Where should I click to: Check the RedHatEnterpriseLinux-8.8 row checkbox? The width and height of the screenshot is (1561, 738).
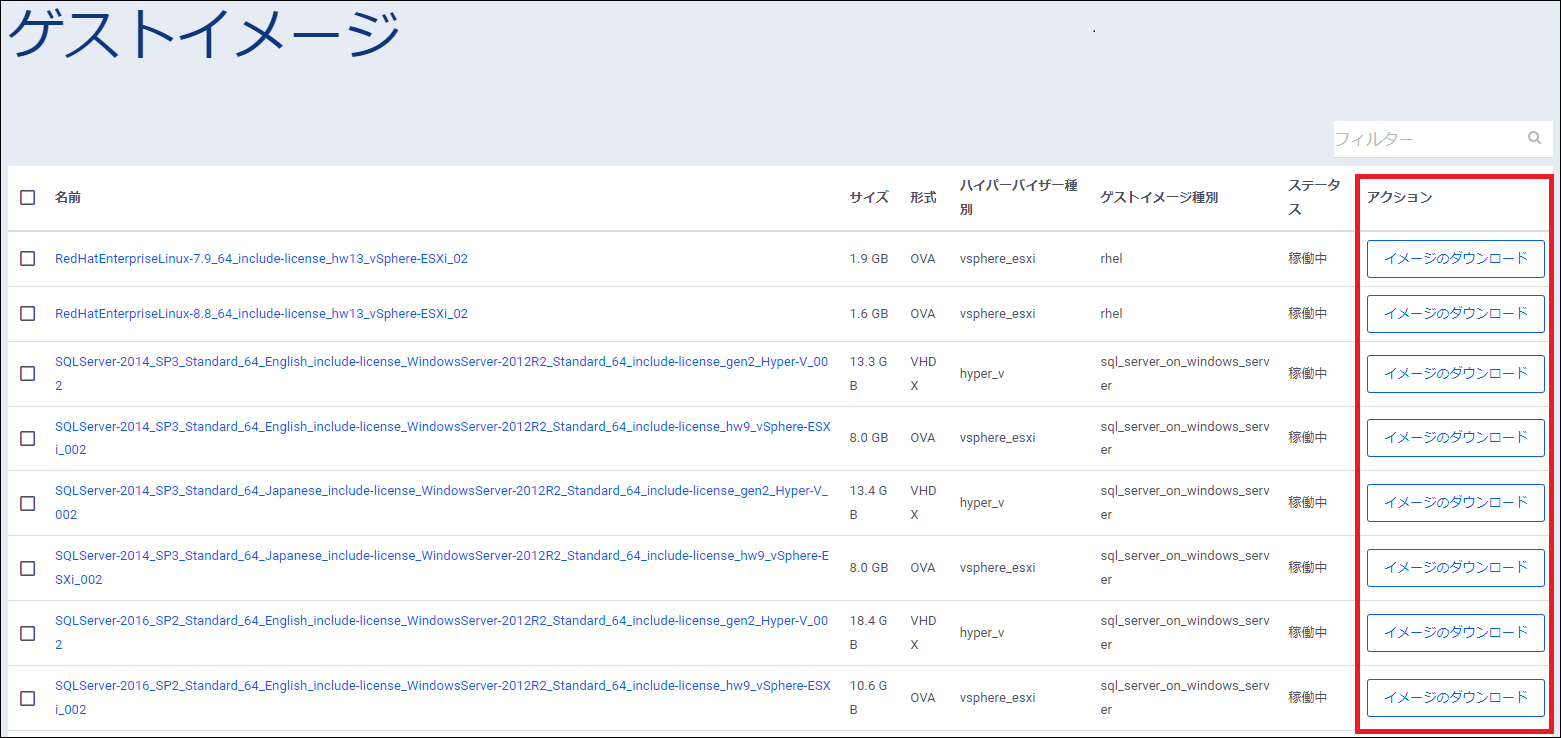(28, 314)
